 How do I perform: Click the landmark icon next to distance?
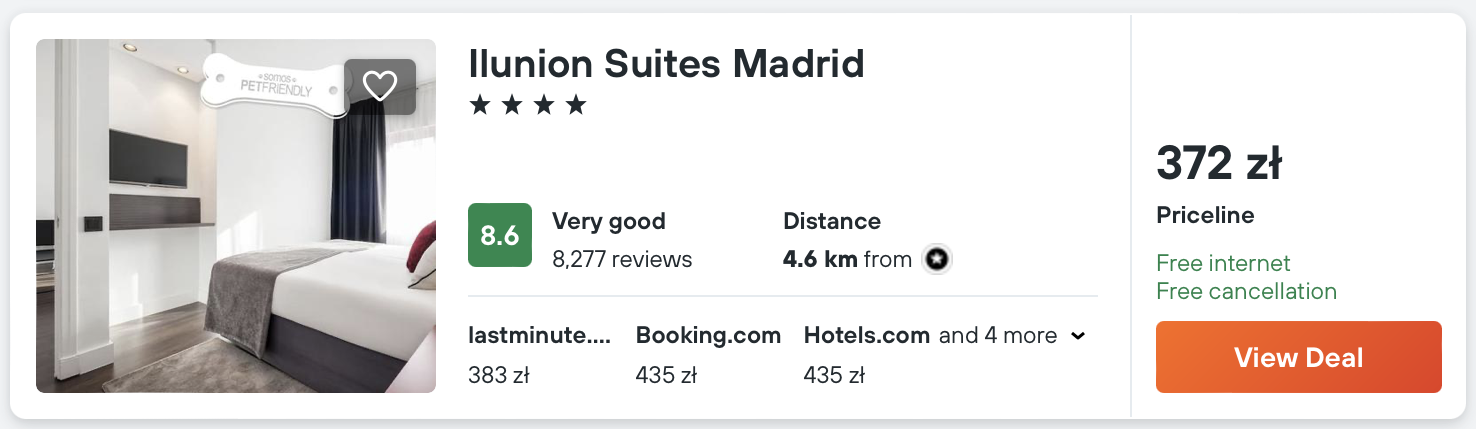[937, 260]
